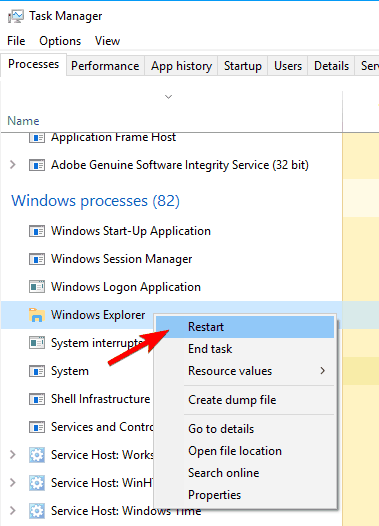Select the System process row text
Screen dimensions: 379x526
(x=70, y=371)
